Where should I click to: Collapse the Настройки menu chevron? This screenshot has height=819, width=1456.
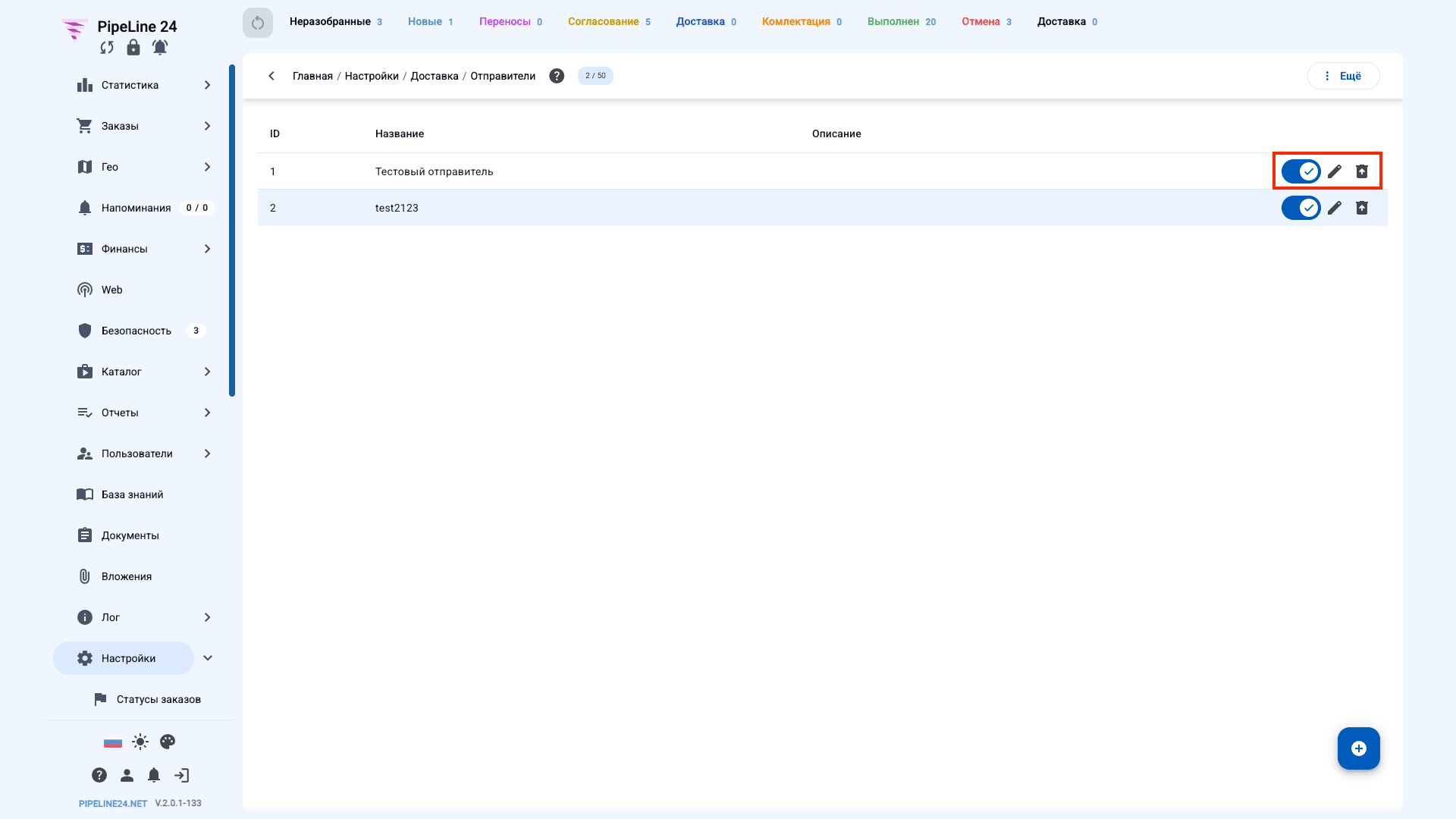(x=208, y=658)
